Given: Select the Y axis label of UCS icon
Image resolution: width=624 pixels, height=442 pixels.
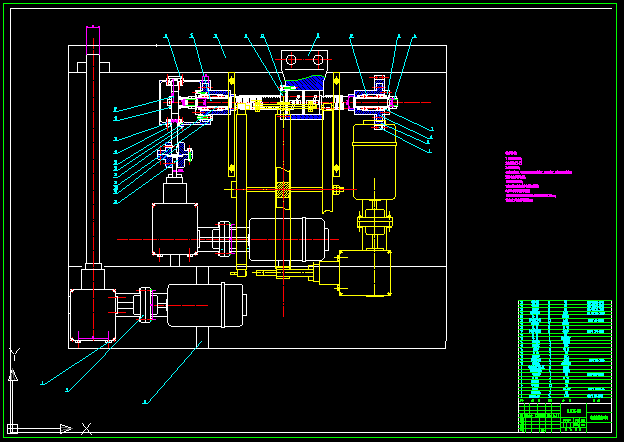Looking at the screenshot, I should tap(13, 354).
